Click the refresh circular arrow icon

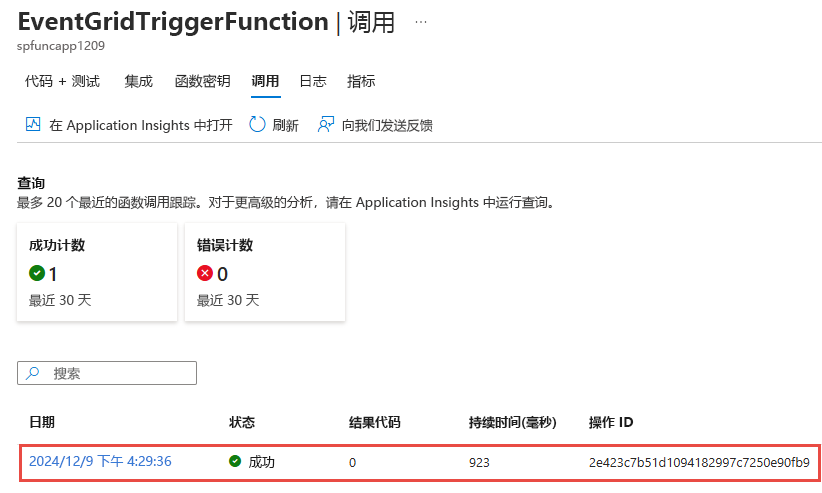click(257, 124)
